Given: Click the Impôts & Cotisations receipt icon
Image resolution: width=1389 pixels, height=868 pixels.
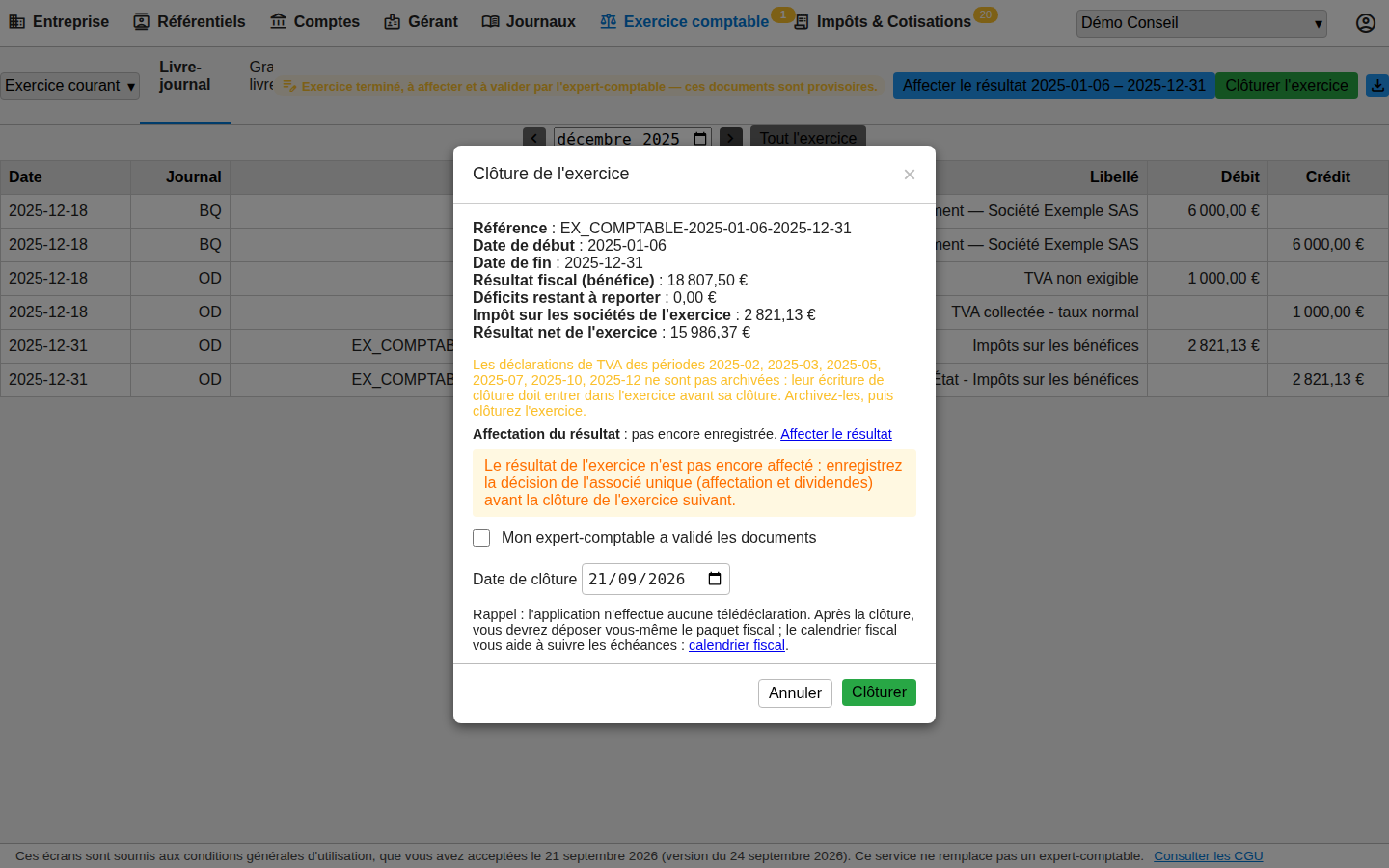Looking at the screenshot, I should [x=802, y=21].
